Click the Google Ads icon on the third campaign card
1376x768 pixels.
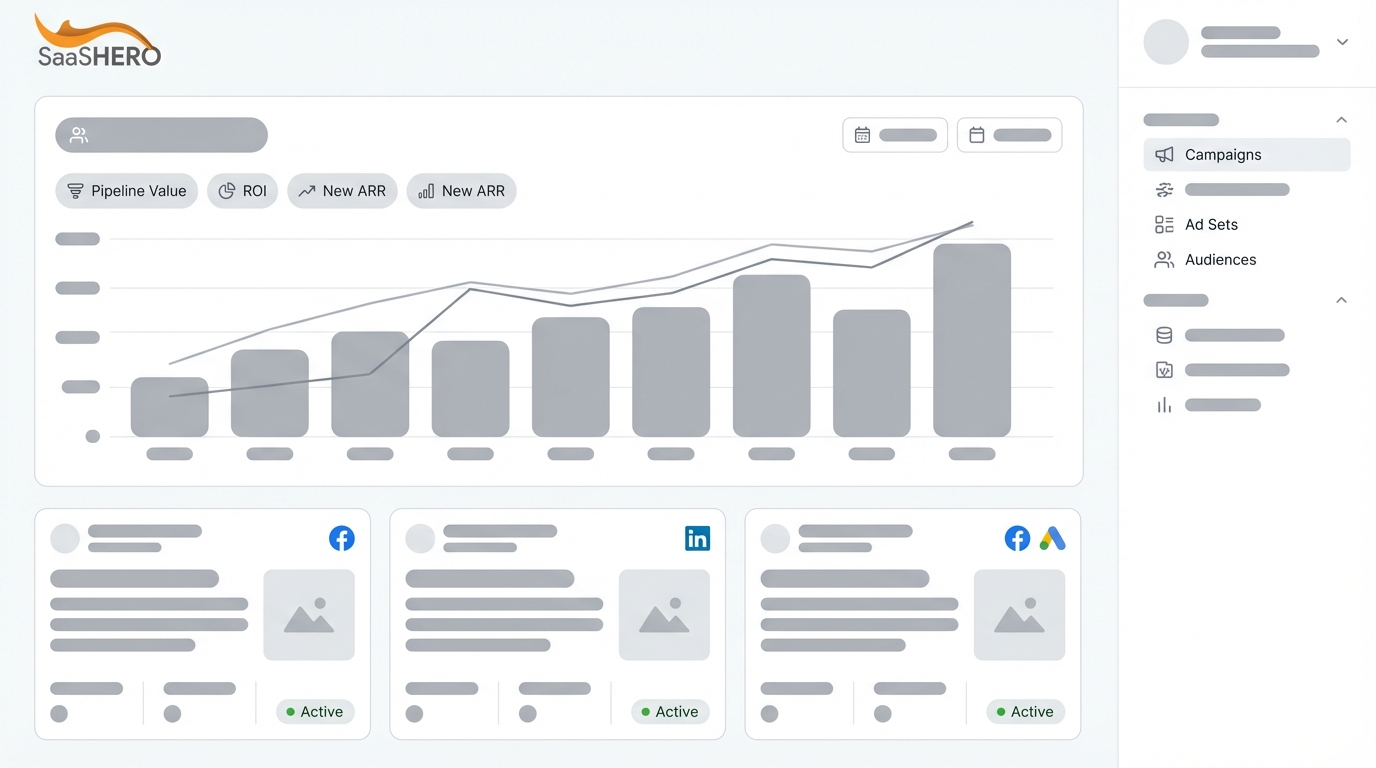tap(1052, 538)
